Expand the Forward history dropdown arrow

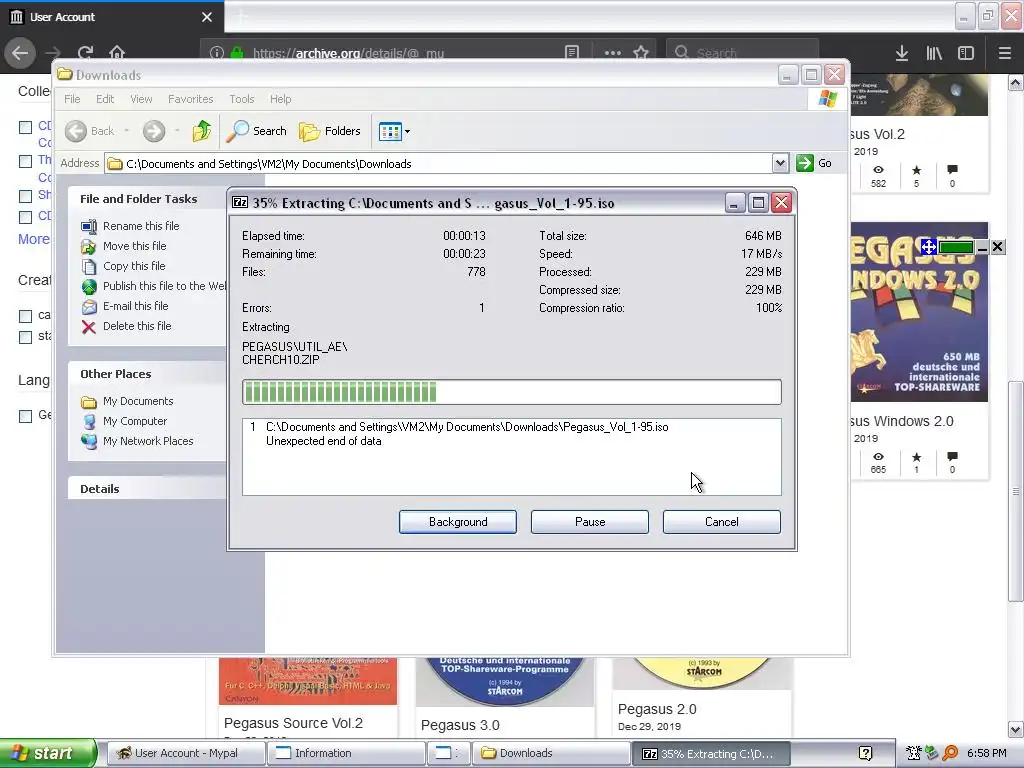click(177, 131)
